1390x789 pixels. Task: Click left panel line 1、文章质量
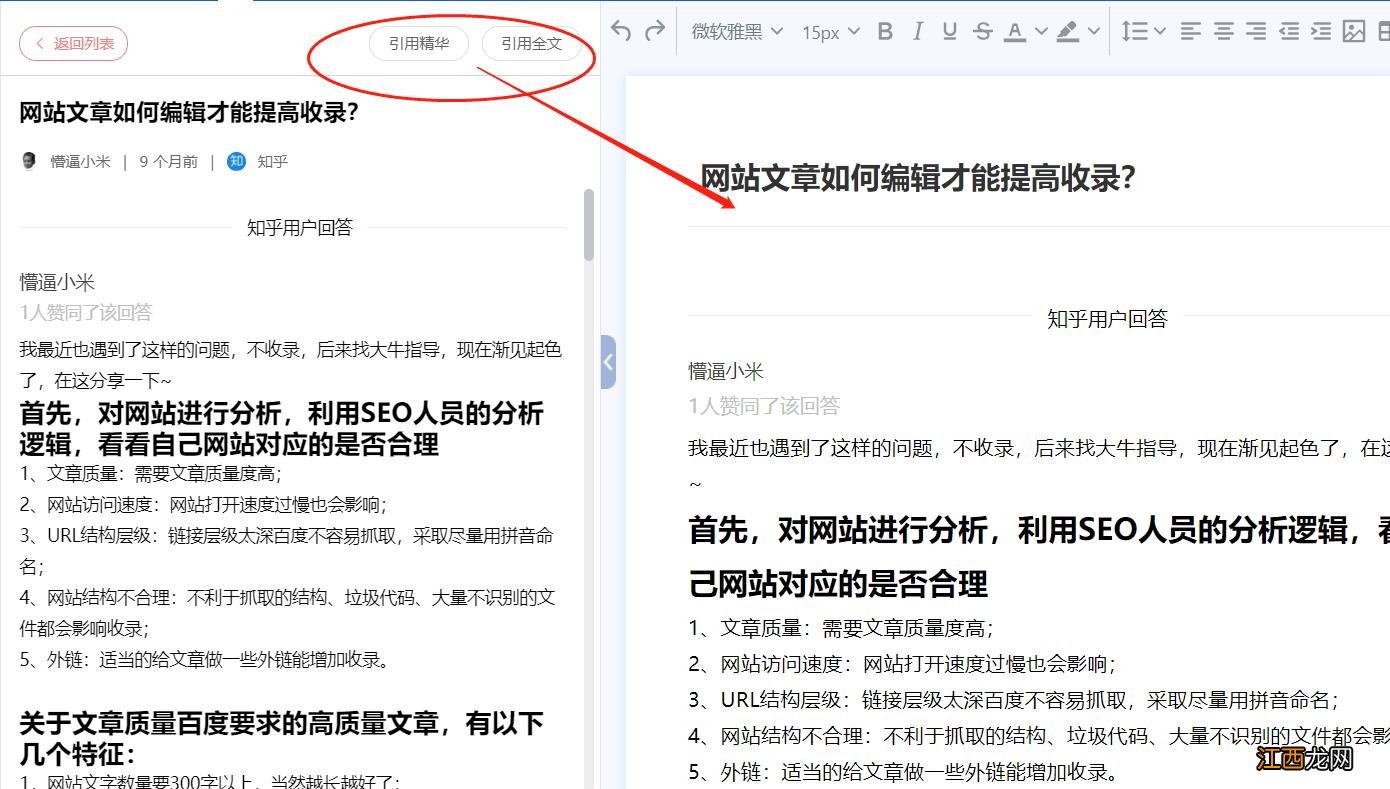[x=151, y=474]
